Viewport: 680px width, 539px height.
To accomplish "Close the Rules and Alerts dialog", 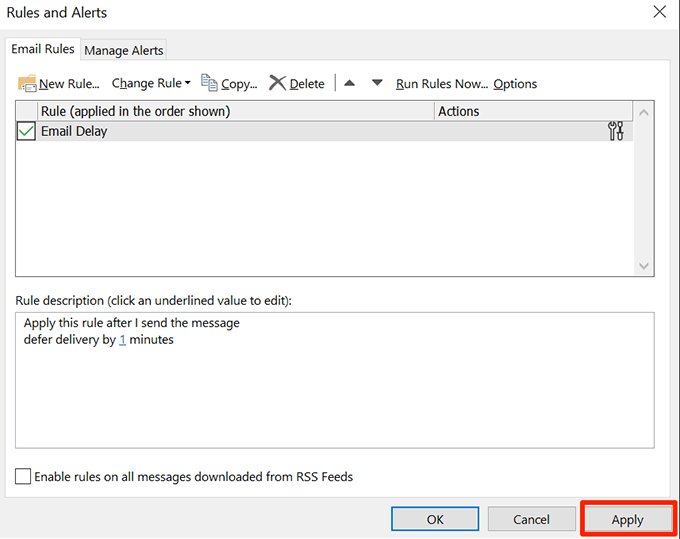I will click(x=658, y=13).
